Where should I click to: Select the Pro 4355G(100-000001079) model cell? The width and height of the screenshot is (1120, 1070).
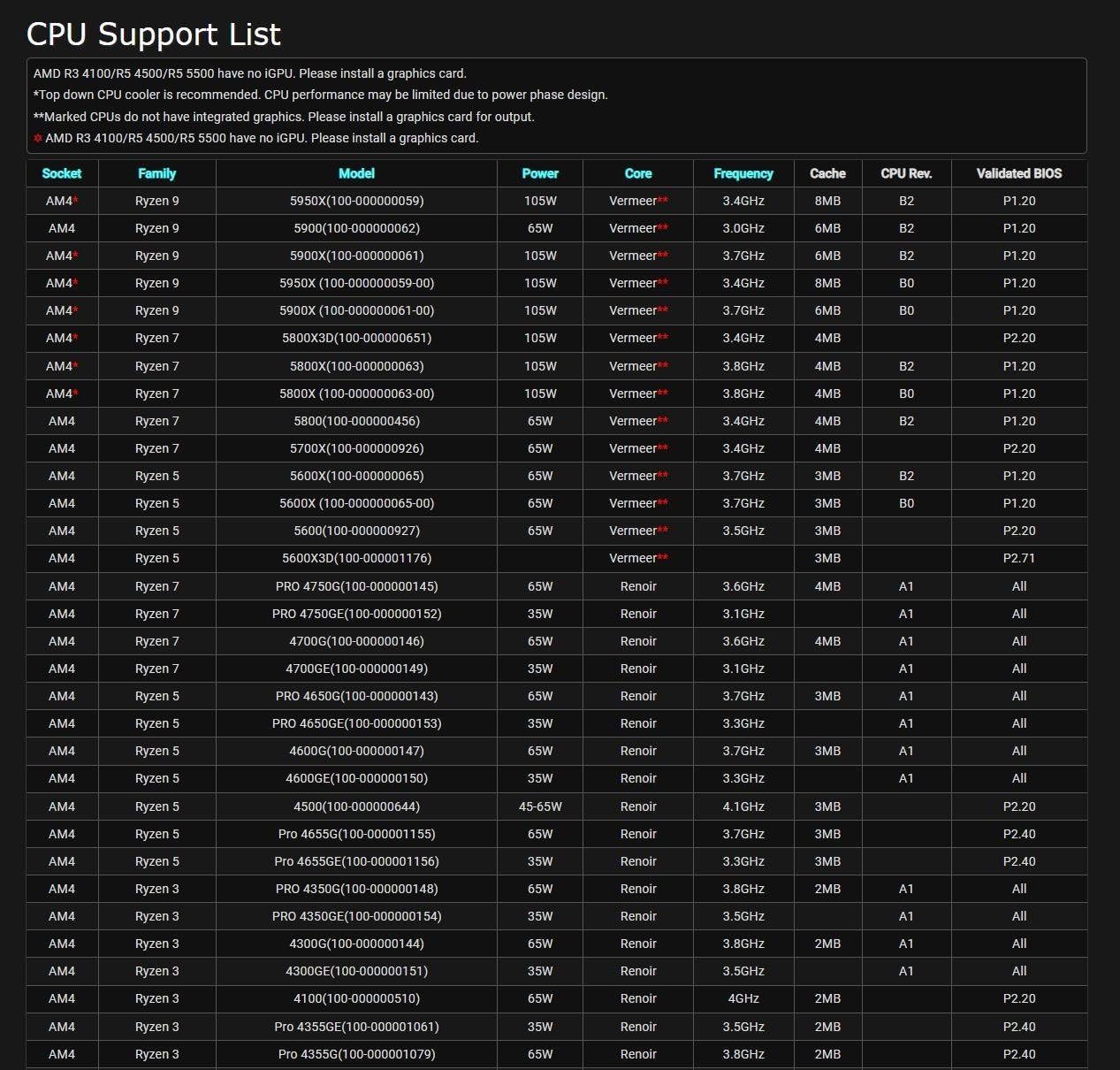(356, 1054)
